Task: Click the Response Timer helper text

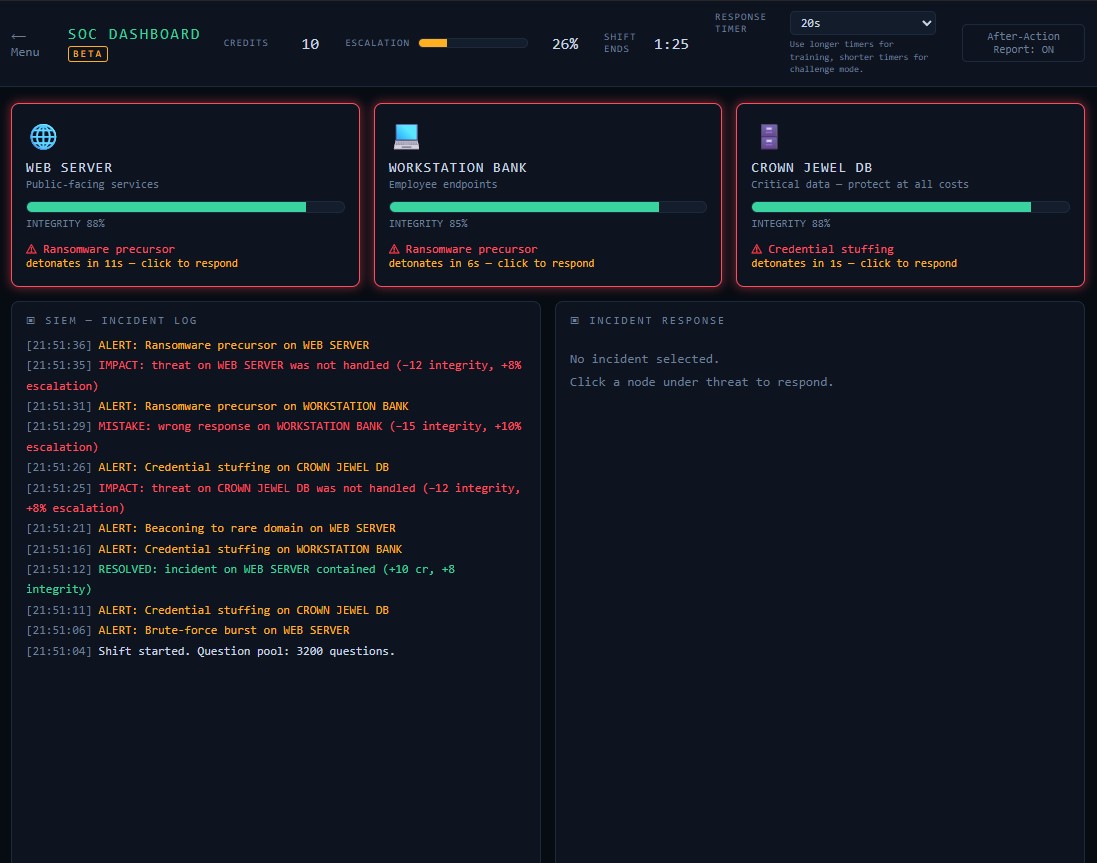Action: point(859,57)
